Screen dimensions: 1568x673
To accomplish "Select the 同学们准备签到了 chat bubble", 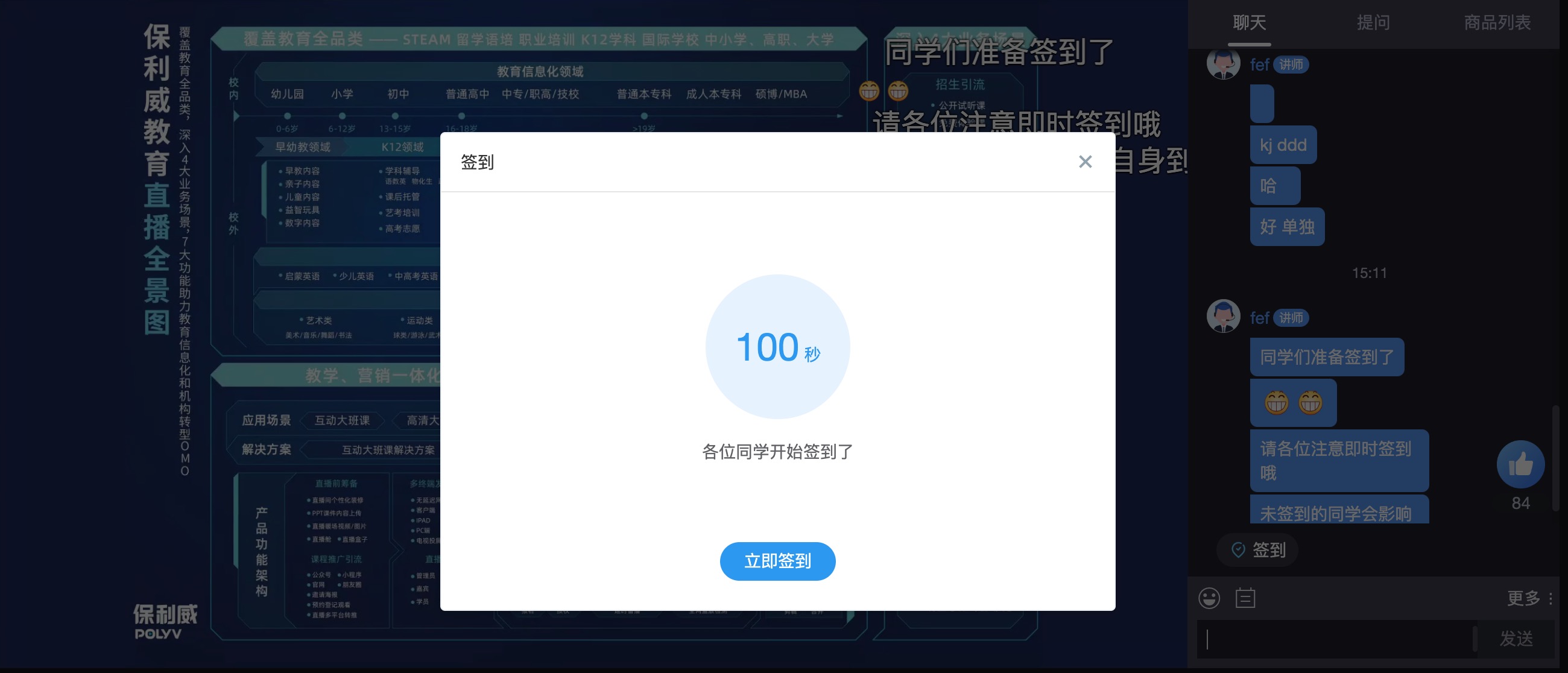I will (1327, 356).
